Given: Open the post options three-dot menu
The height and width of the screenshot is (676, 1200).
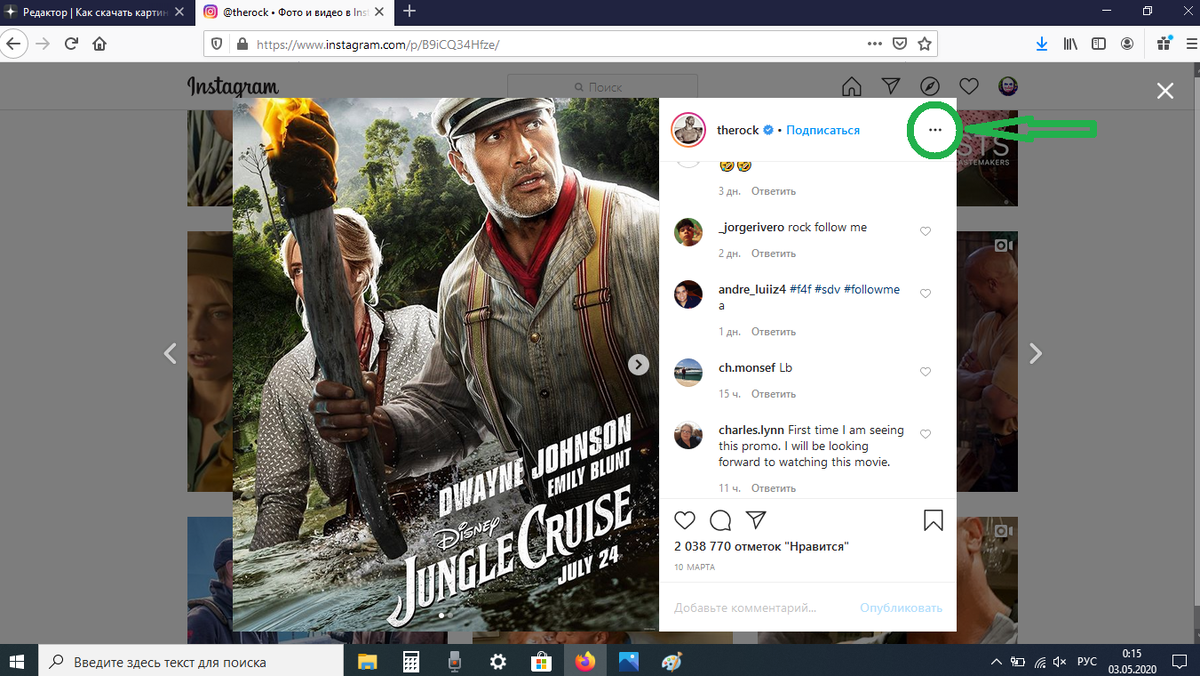Looking at the screenshot, I should point(935,130).
